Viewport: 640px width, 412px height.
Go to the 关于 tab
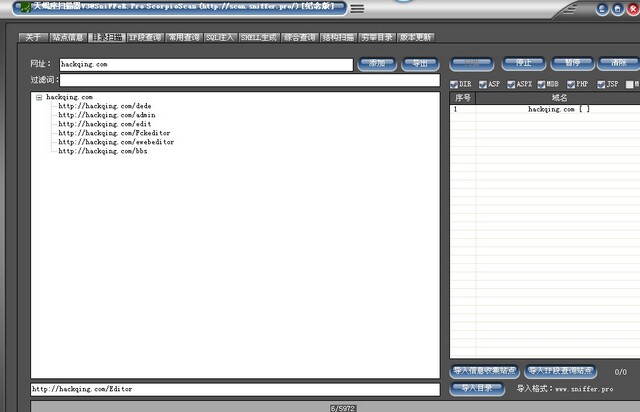click(x=33, y=38)
